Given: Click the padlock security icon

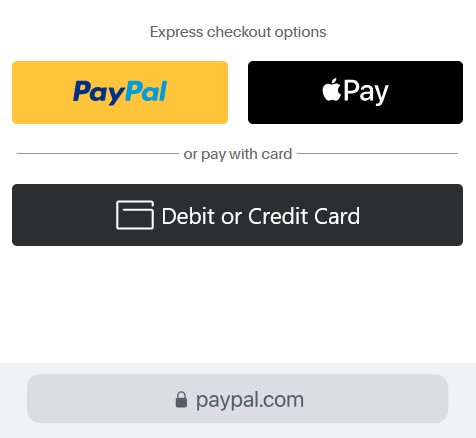Looking at the screenshot, I should point(181,399).
